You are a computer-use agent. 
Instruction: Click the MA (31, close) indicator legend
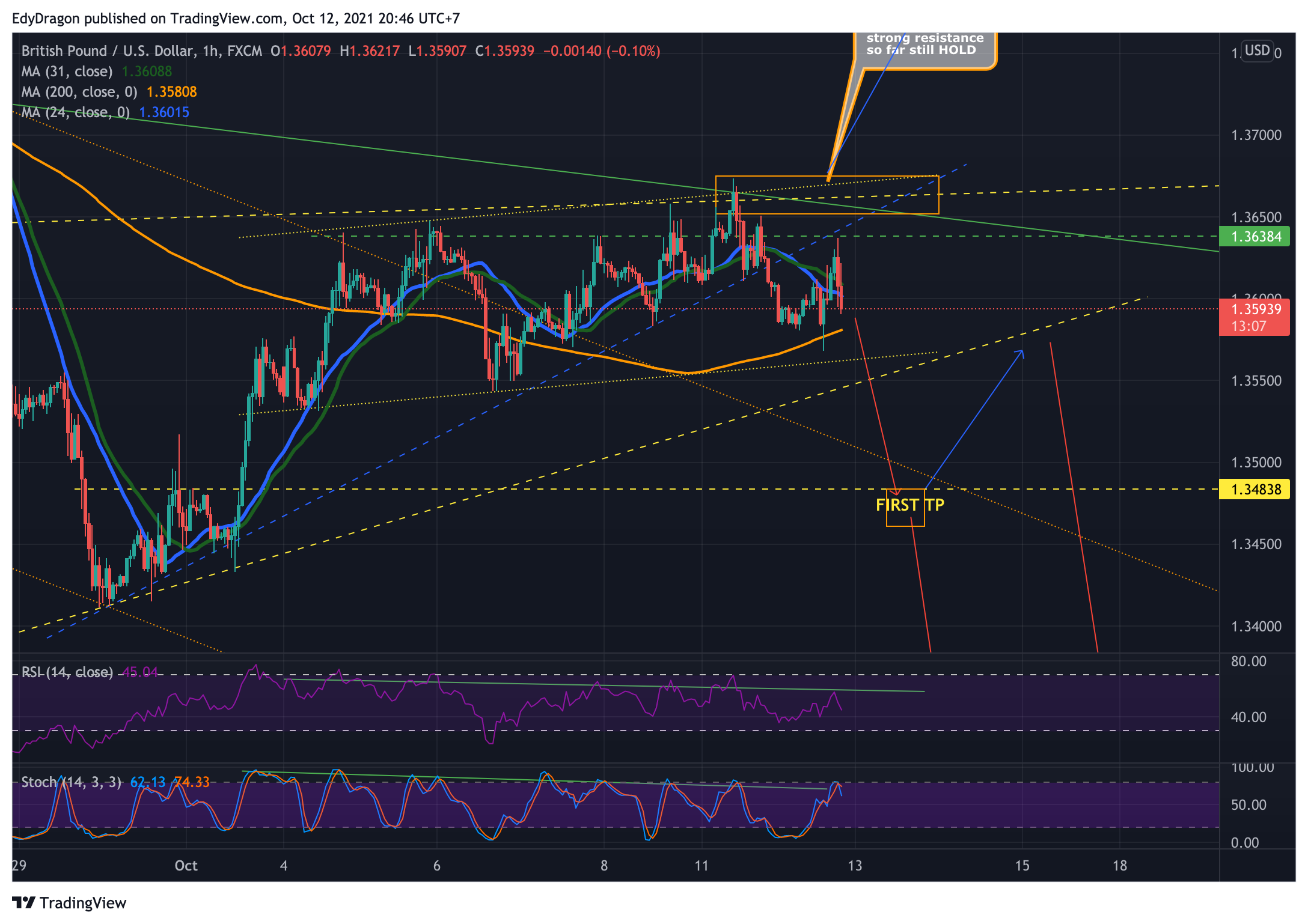(67, 71)
